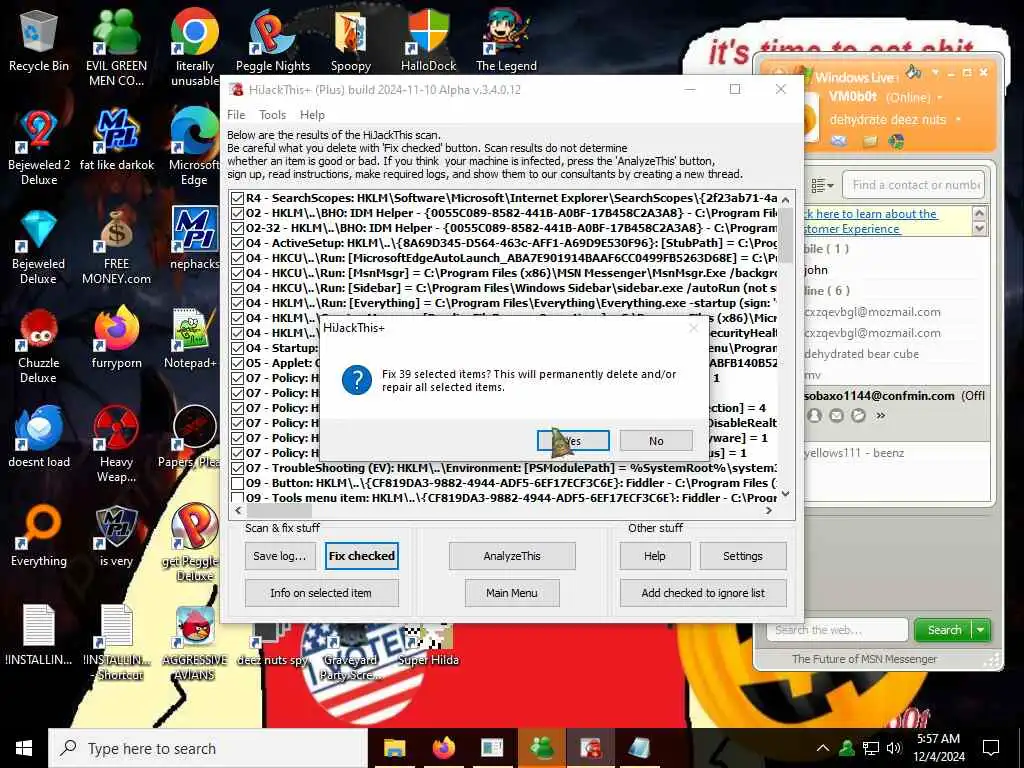The width and height of the screenshot is (1024, 768).
Task: Launch Notepad++ desktop shortcut
Action: coord(191,338)
